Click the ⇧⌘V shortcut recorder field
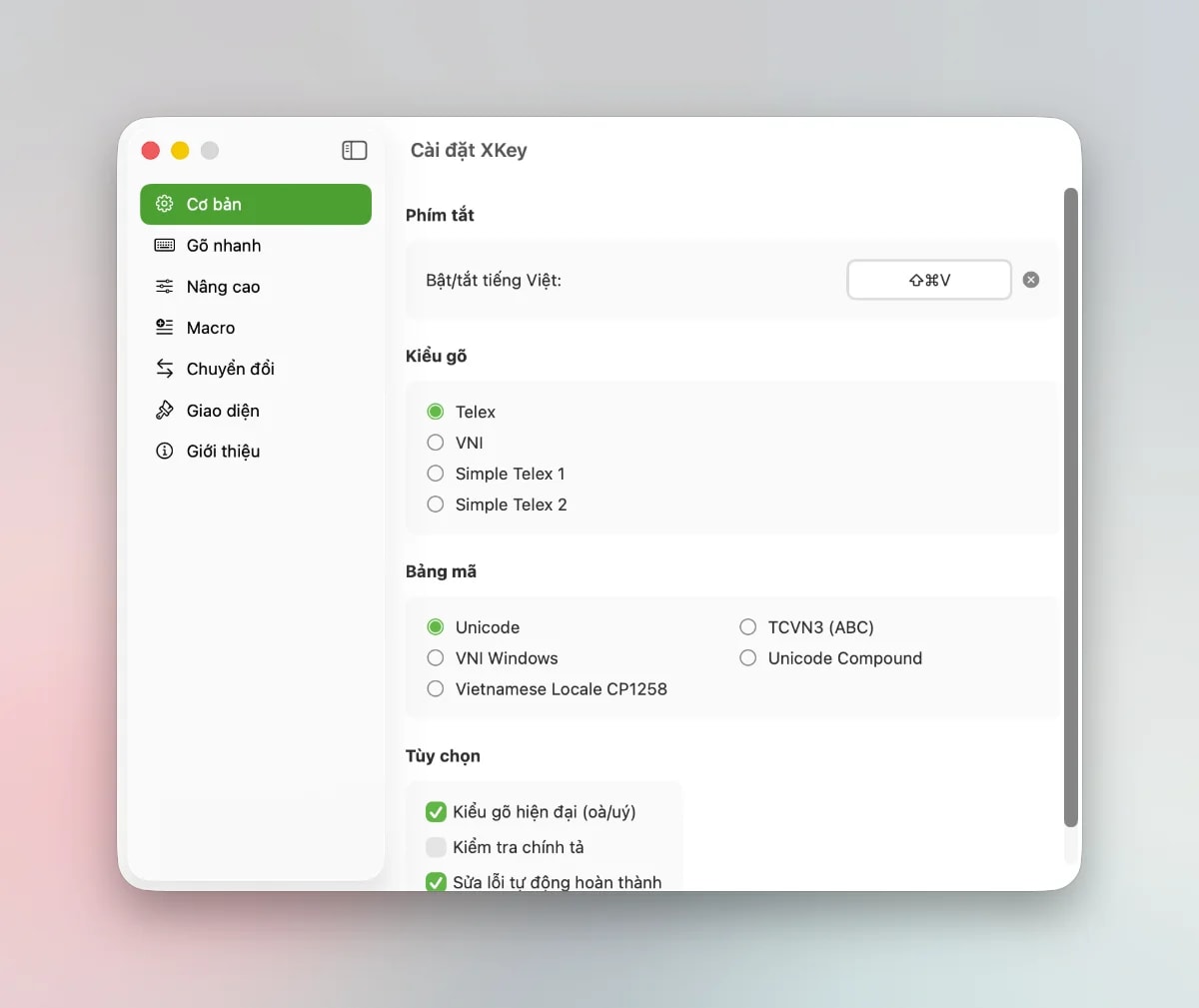 click(928, 280)
